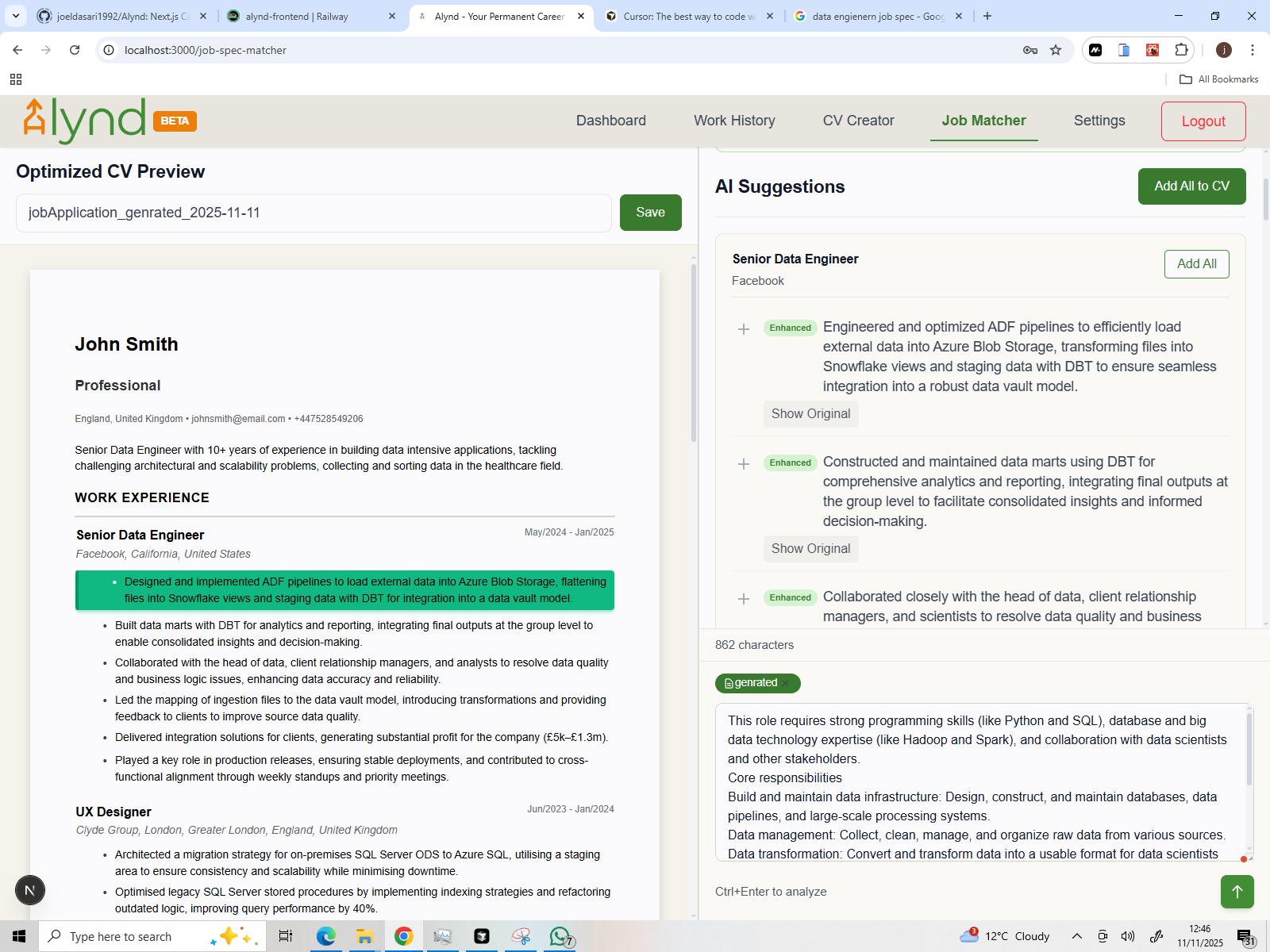Image resolution: width=1270 pixels, height=952 pixels.
Task: Open the browser extensions puzzle icon
Action: pos(1182,49)
